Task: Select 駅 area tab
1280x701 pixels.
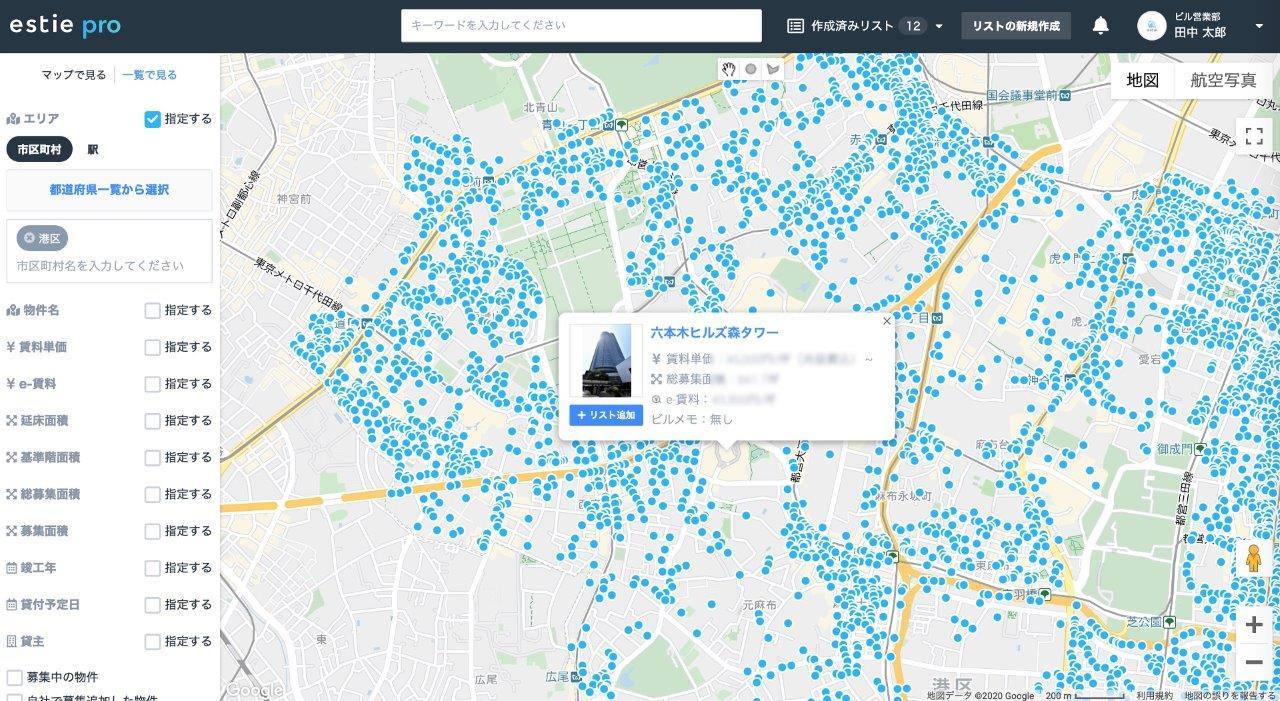Action: (x=93, y=149)
